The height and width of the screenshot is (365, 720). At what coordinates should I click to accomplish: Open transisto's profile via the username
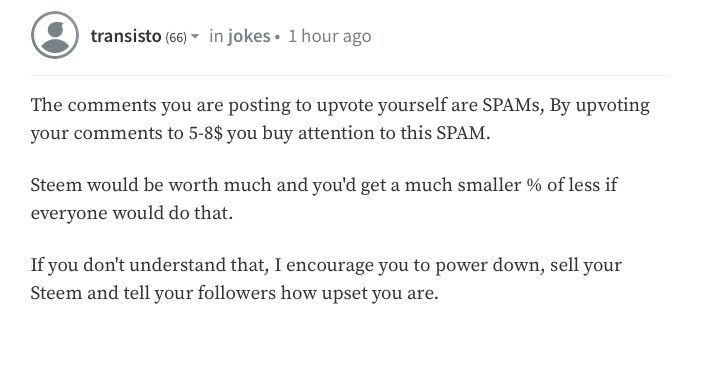coord(126,36)
